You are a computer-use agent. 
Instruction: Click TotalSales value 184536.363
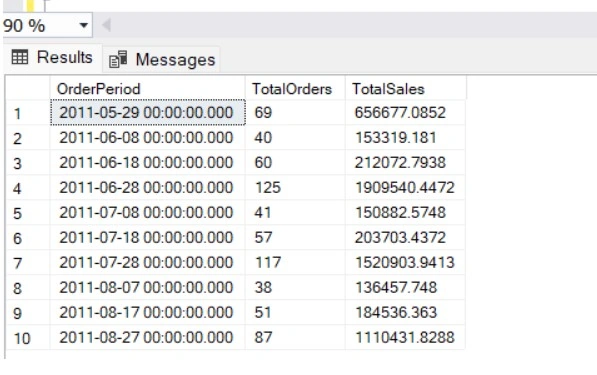[405, 313]
